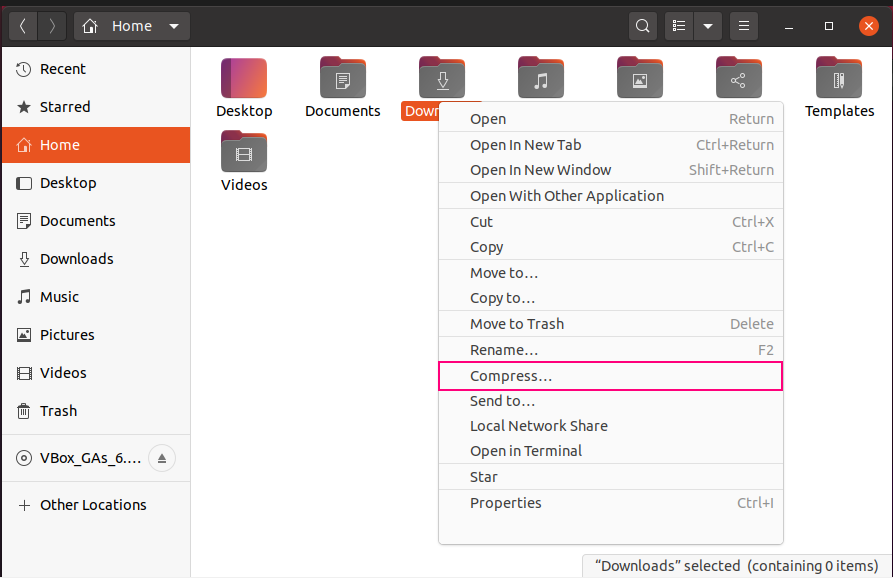Open Music in the sidebar
This screenshot has height=578, width=893.
[96, 297]
